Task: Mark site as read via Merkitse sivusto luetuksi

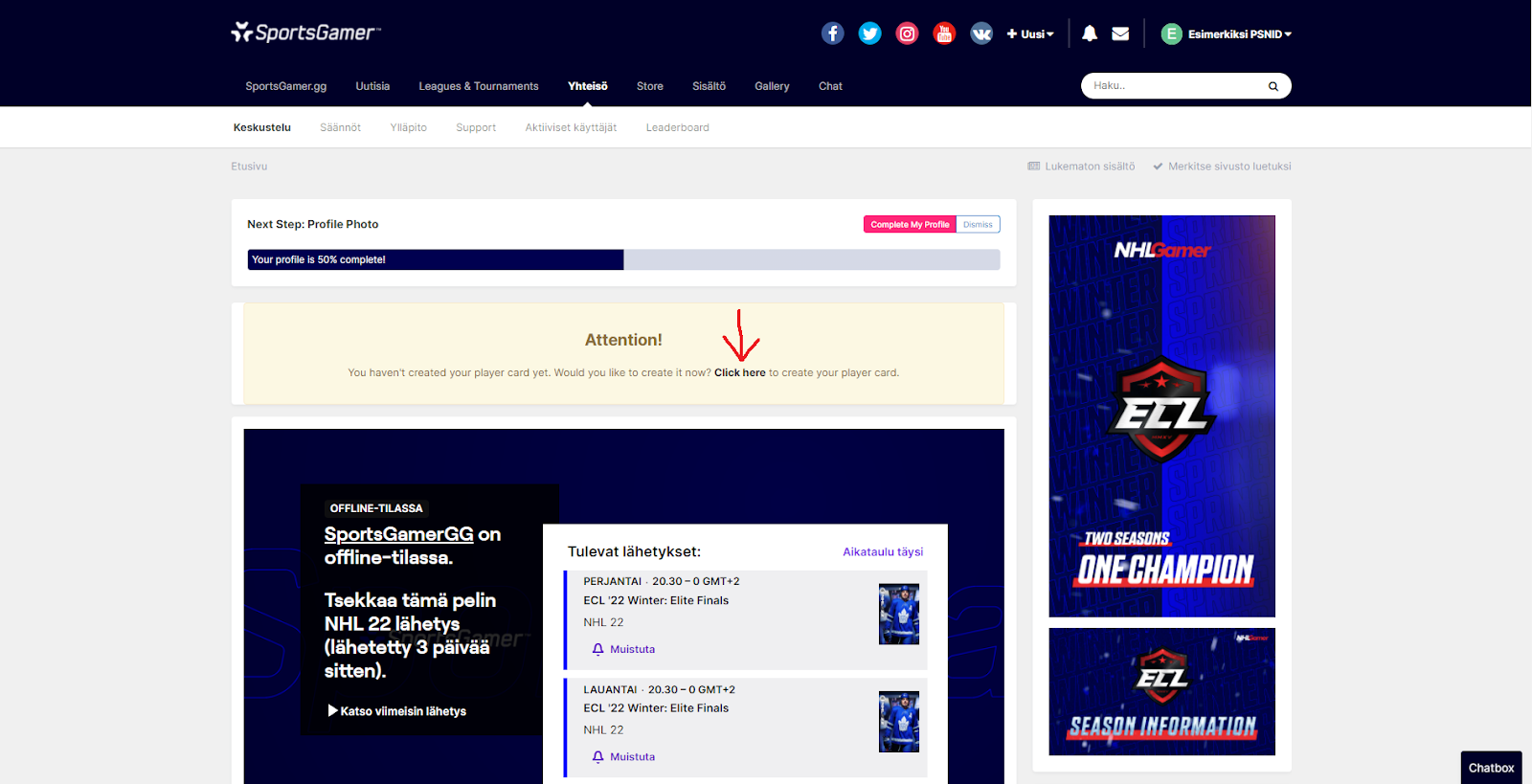Action: [x=1222, y=167]
